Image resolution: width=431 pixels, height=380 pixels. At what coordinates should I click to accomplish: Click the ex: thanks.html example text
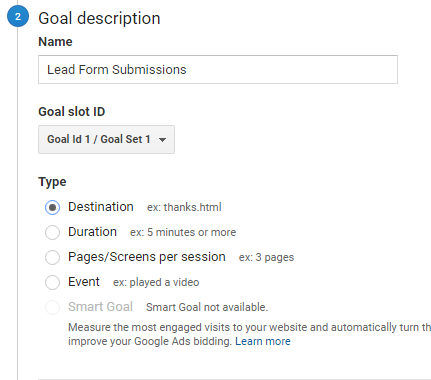(184, 207)
